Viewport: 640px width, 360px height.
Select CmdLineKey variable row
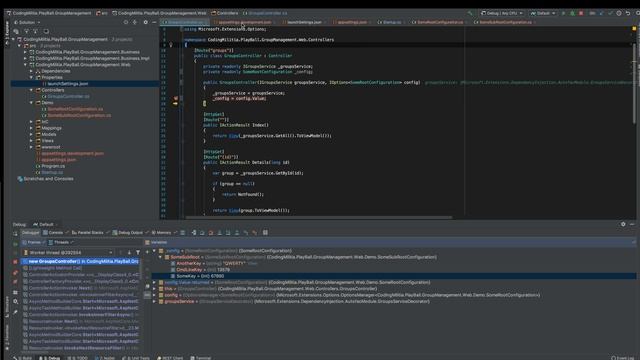point(200,270)
